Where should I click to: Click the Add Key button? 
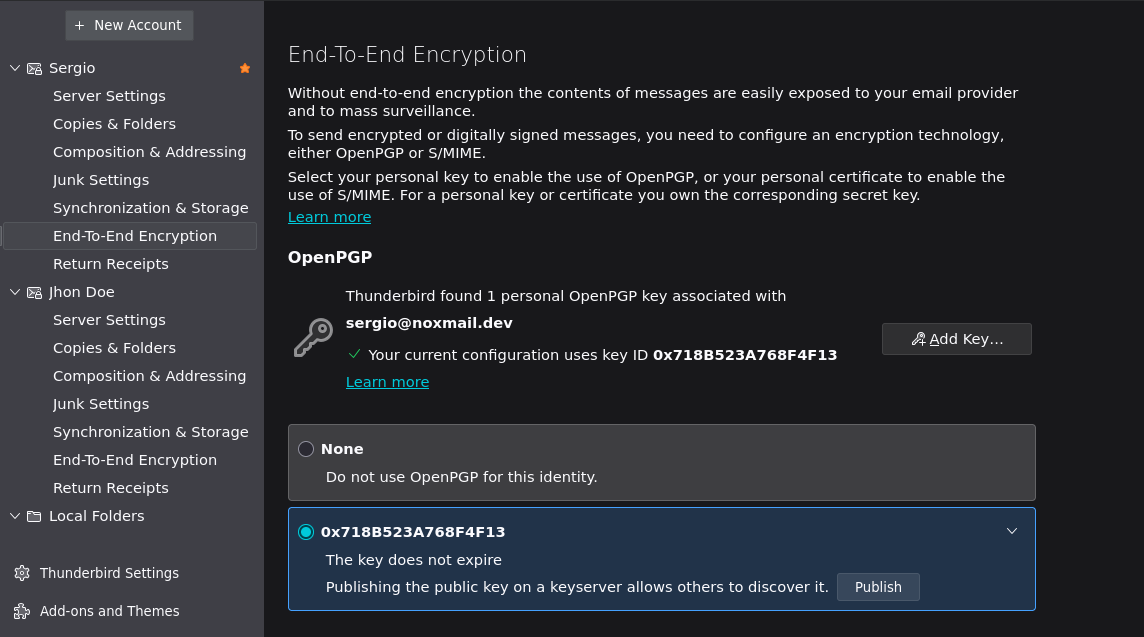tap(956, 339)
